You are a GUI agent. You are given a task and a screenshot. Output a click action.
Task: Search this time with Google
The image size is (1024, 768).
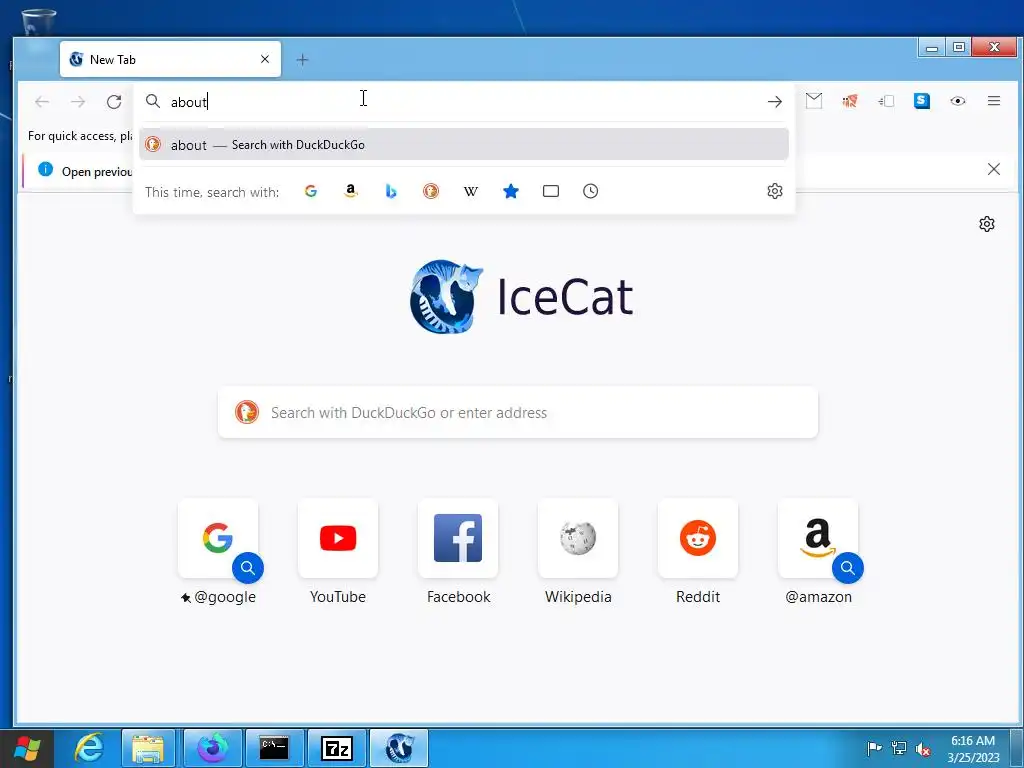[x=311, y=191]
